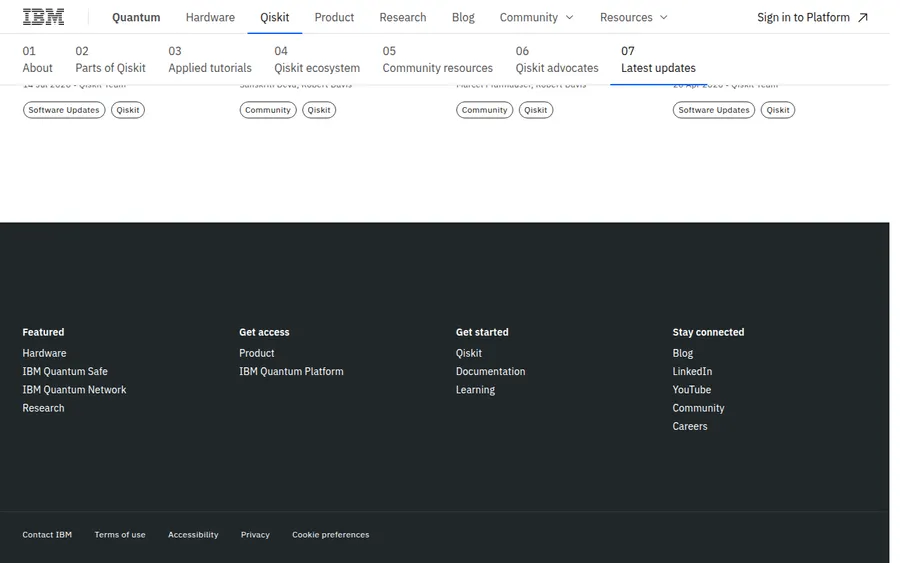900x563 pixels.
Task: Open the Quantum home link
Action: coord(136,18)
